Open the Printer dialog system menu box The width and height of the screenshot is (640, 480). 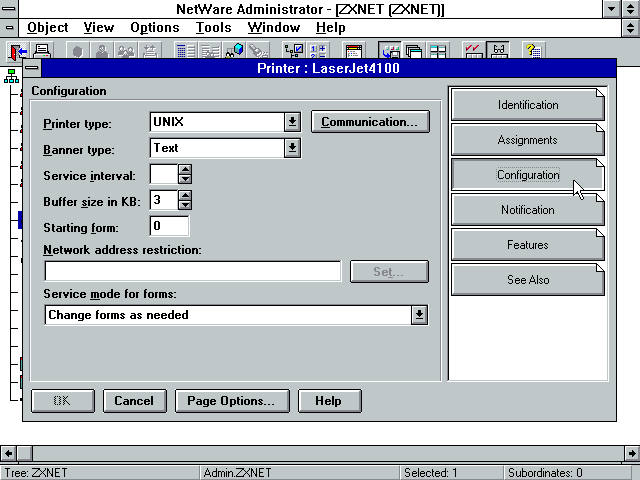[32, 68]
